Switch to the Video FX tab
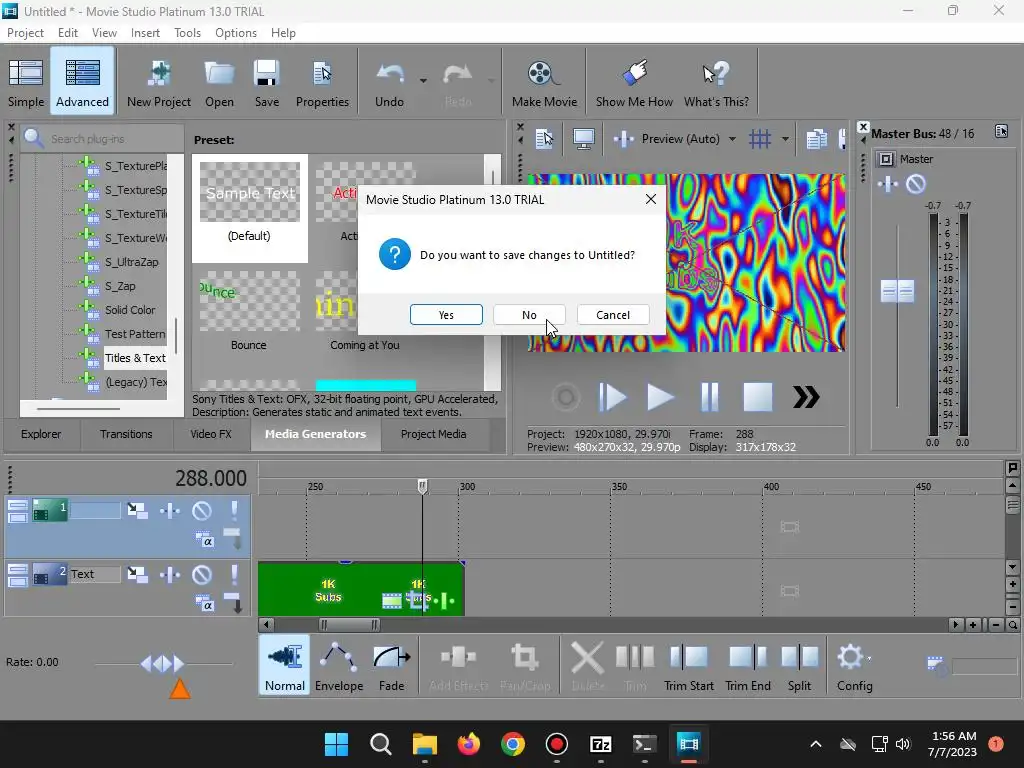The image size is (1024, 768). coord(211,434)
